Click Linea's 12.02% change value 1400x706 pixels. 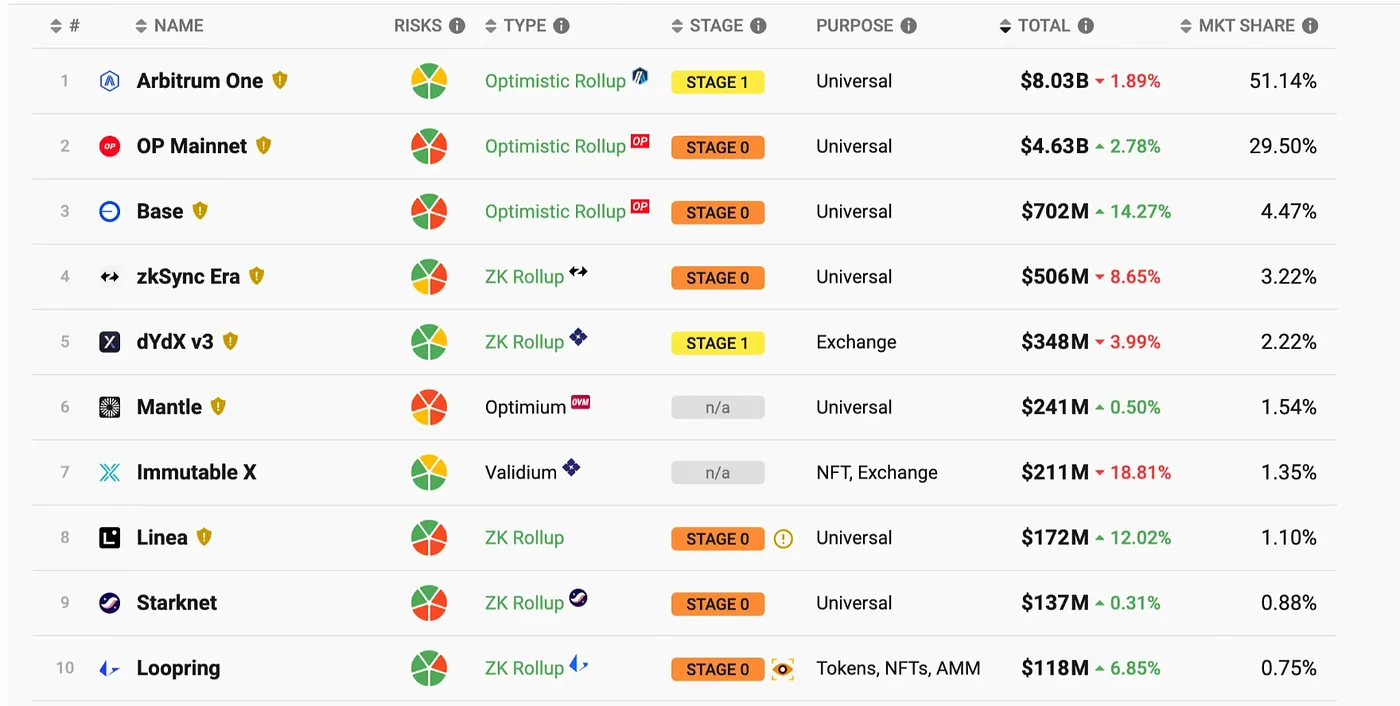(x=1134, y=538)
